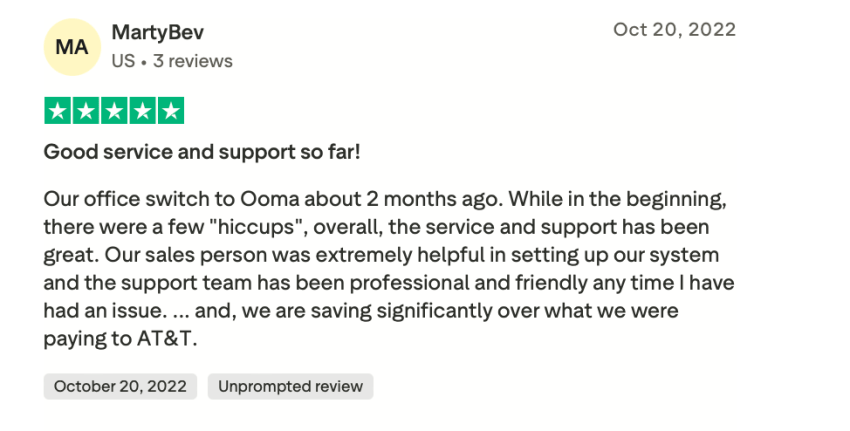
Task: Click the "Unprompted review" badge
Action: [290, 387]
